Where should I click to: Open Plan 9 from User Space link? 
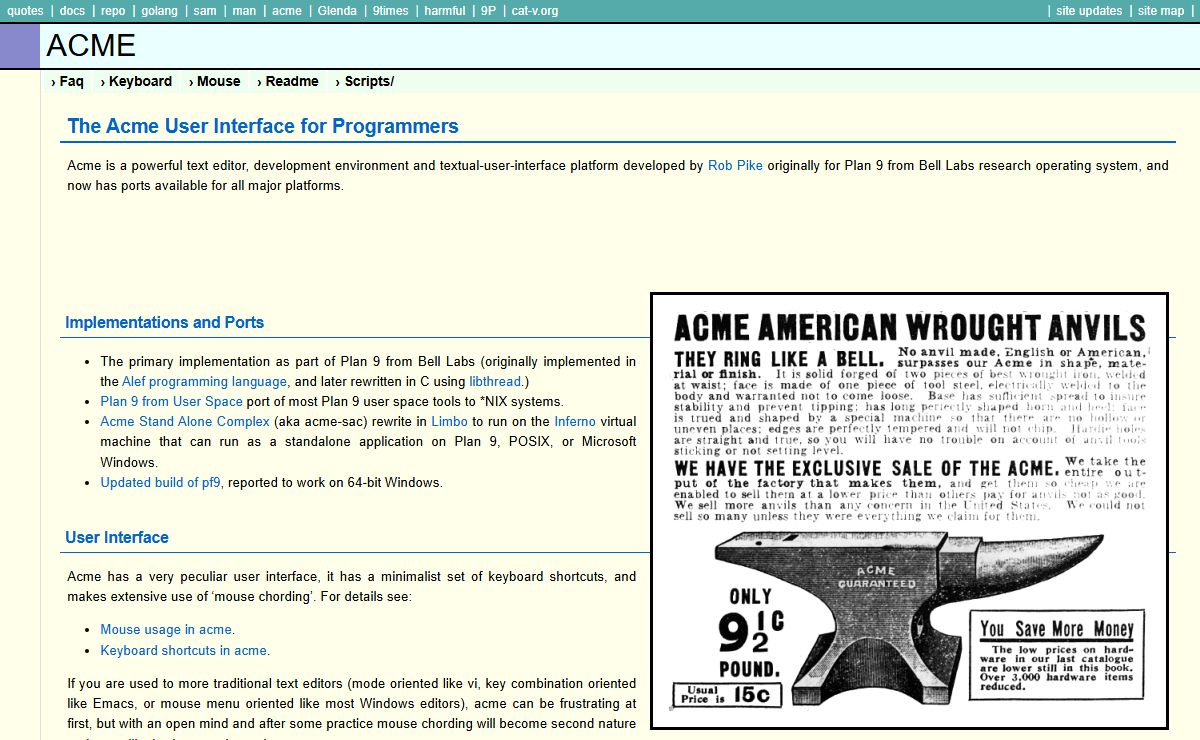point(171,402)
